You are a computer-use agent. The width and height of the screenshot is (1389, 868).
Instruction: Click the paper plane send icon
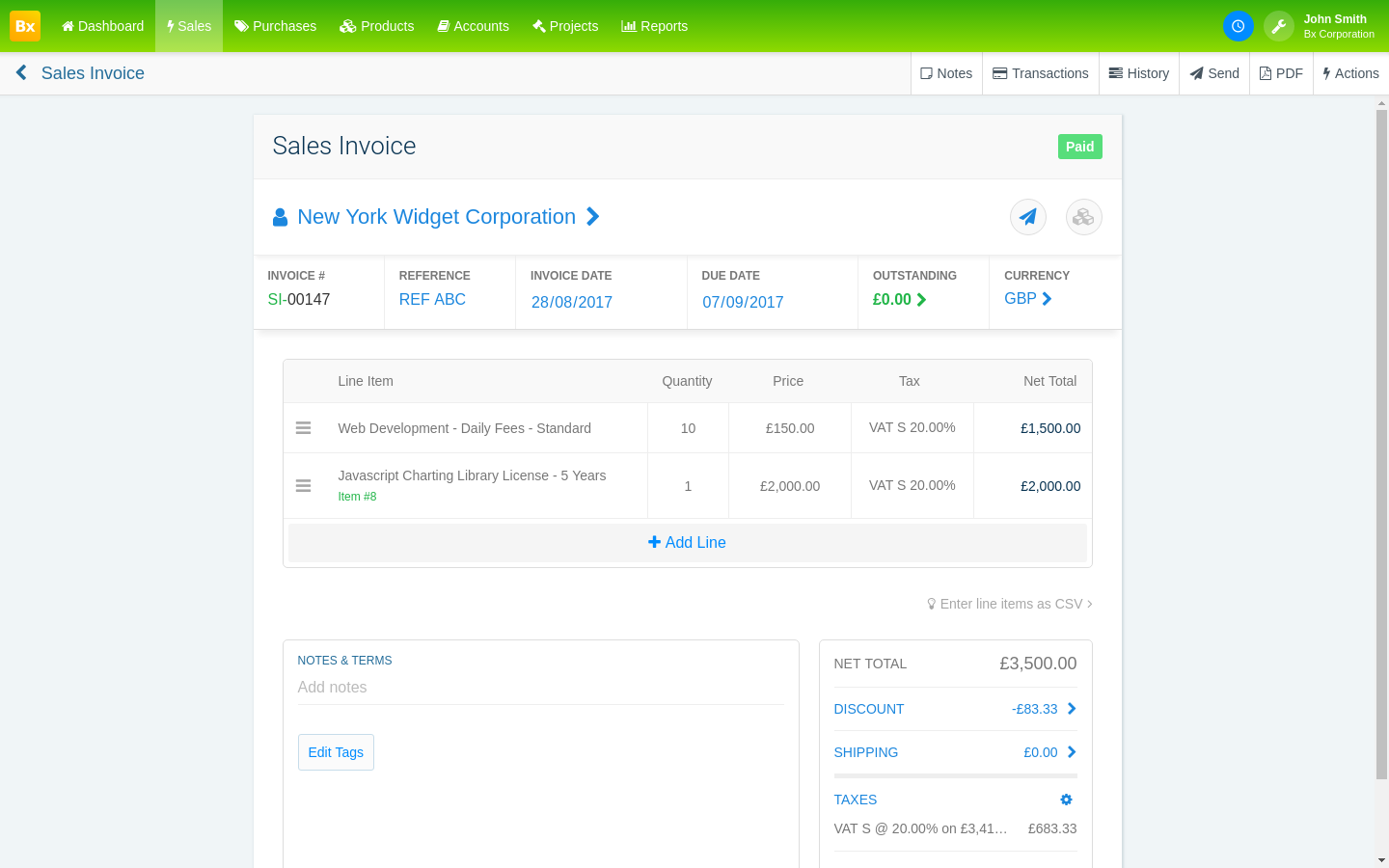[1028, 217]
